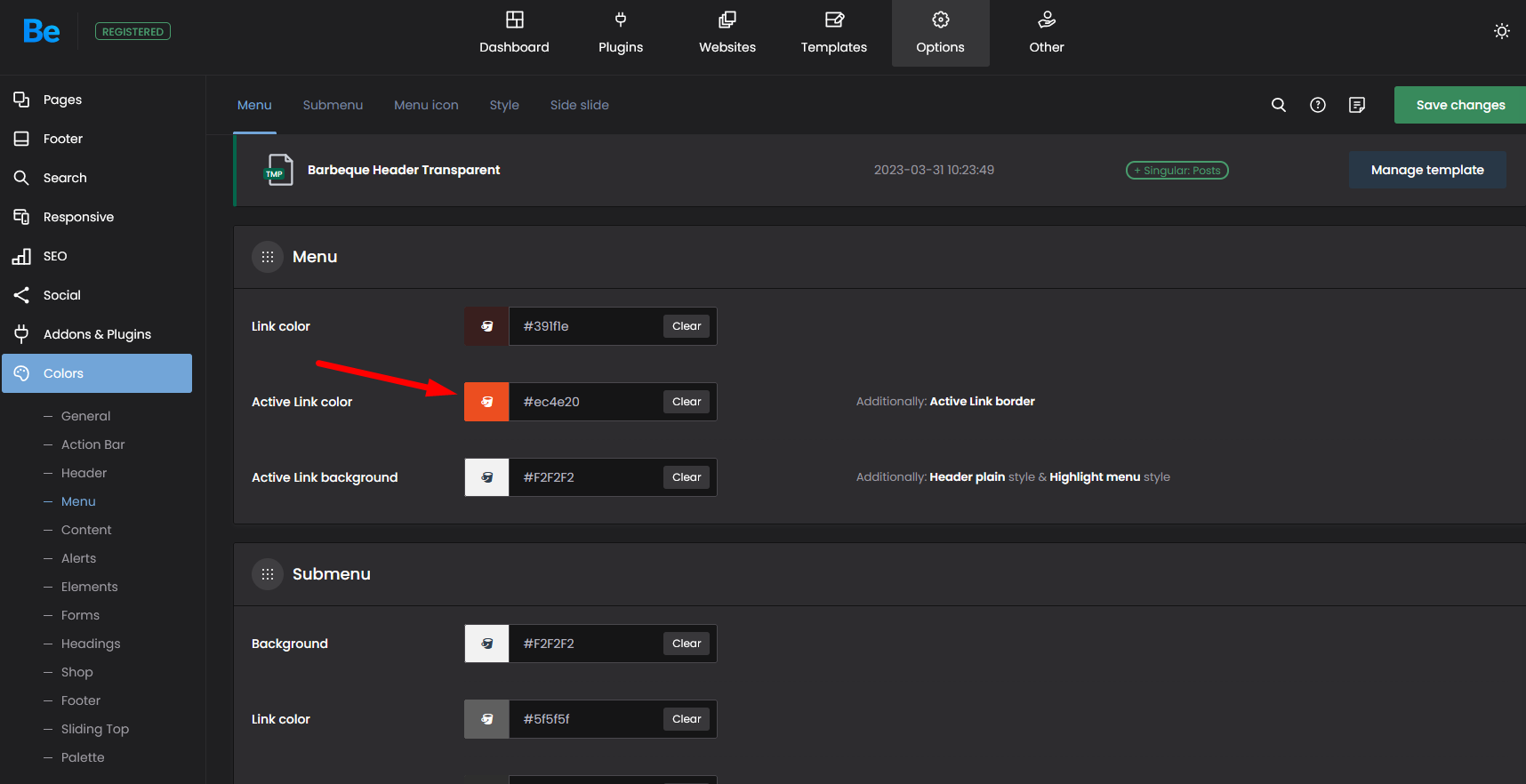Click the Be logo
1526x784 pixels.
[42, 32]
